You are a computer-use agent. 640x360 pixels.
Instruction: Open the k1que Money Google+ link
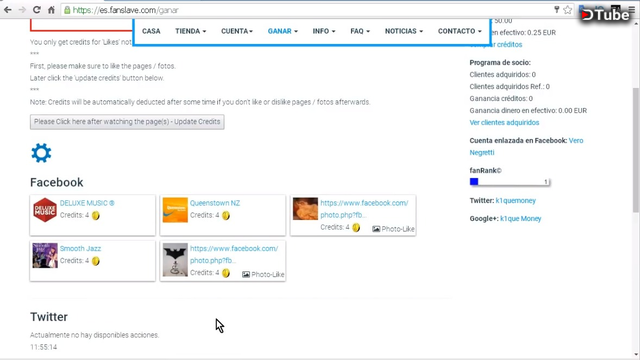click(520, 218)
